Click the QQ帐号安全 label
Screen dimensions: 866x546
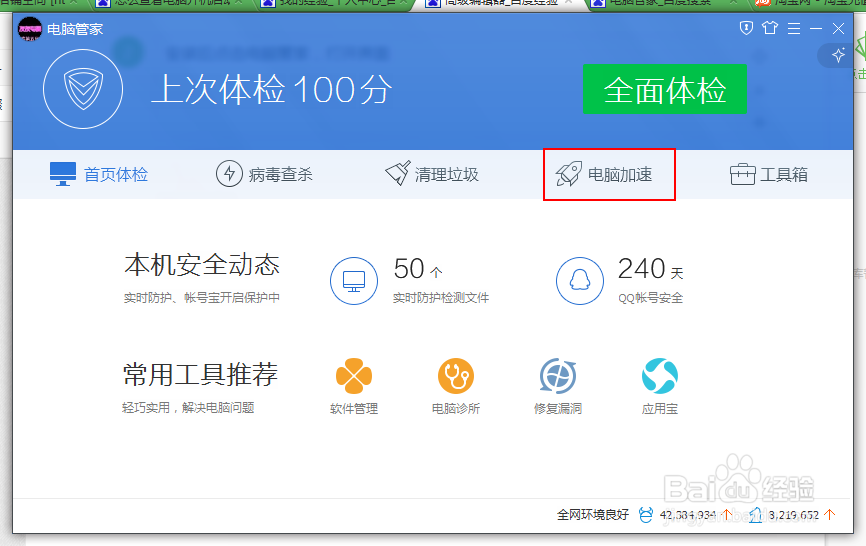tap(651, 298)
